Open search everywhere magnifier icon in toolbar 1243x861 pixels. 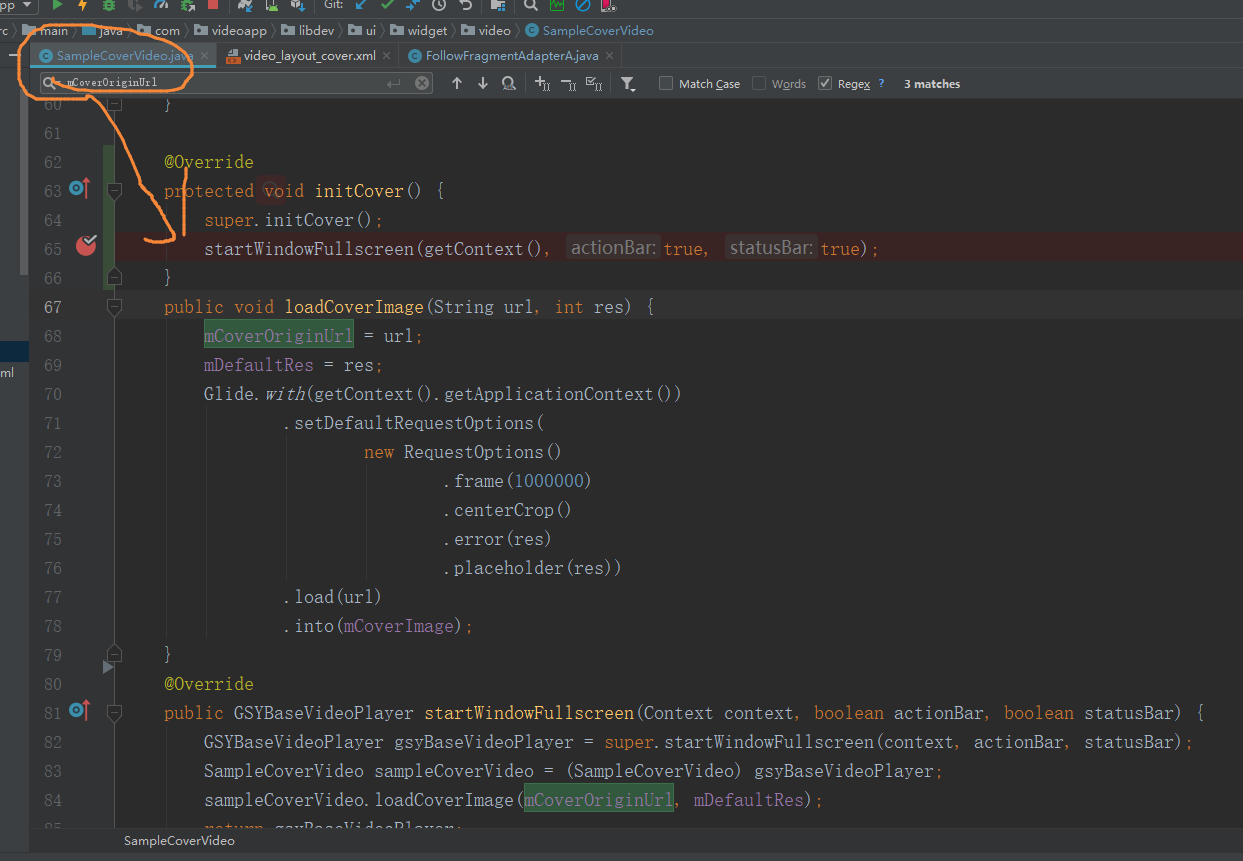coord(530,7)
